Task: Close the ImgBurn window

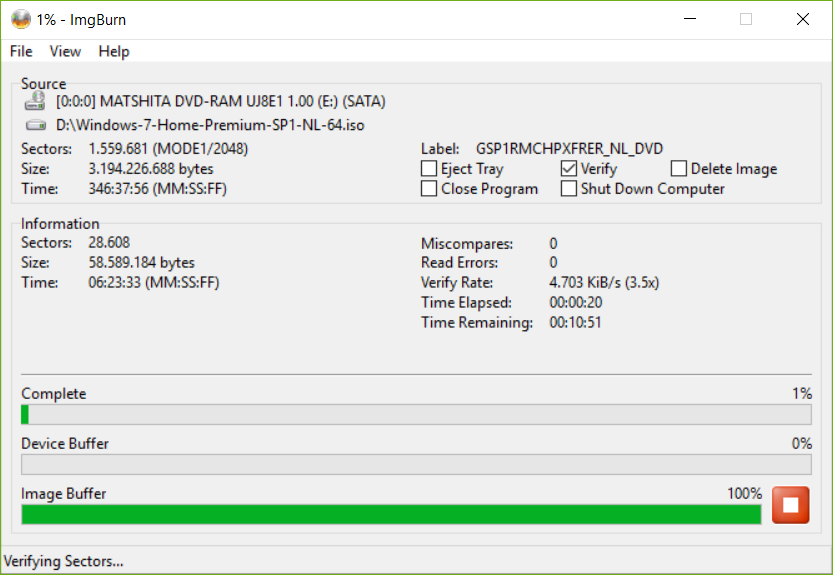Action: (x=803, y=19)
